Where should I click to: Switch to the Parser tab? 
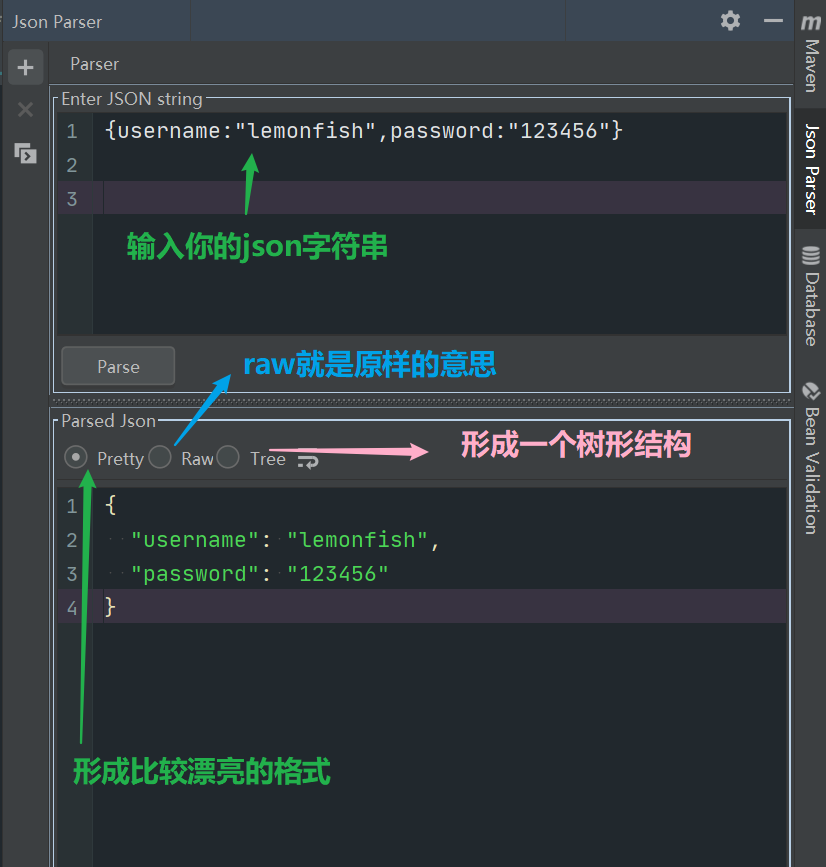(x=95, y=64)
